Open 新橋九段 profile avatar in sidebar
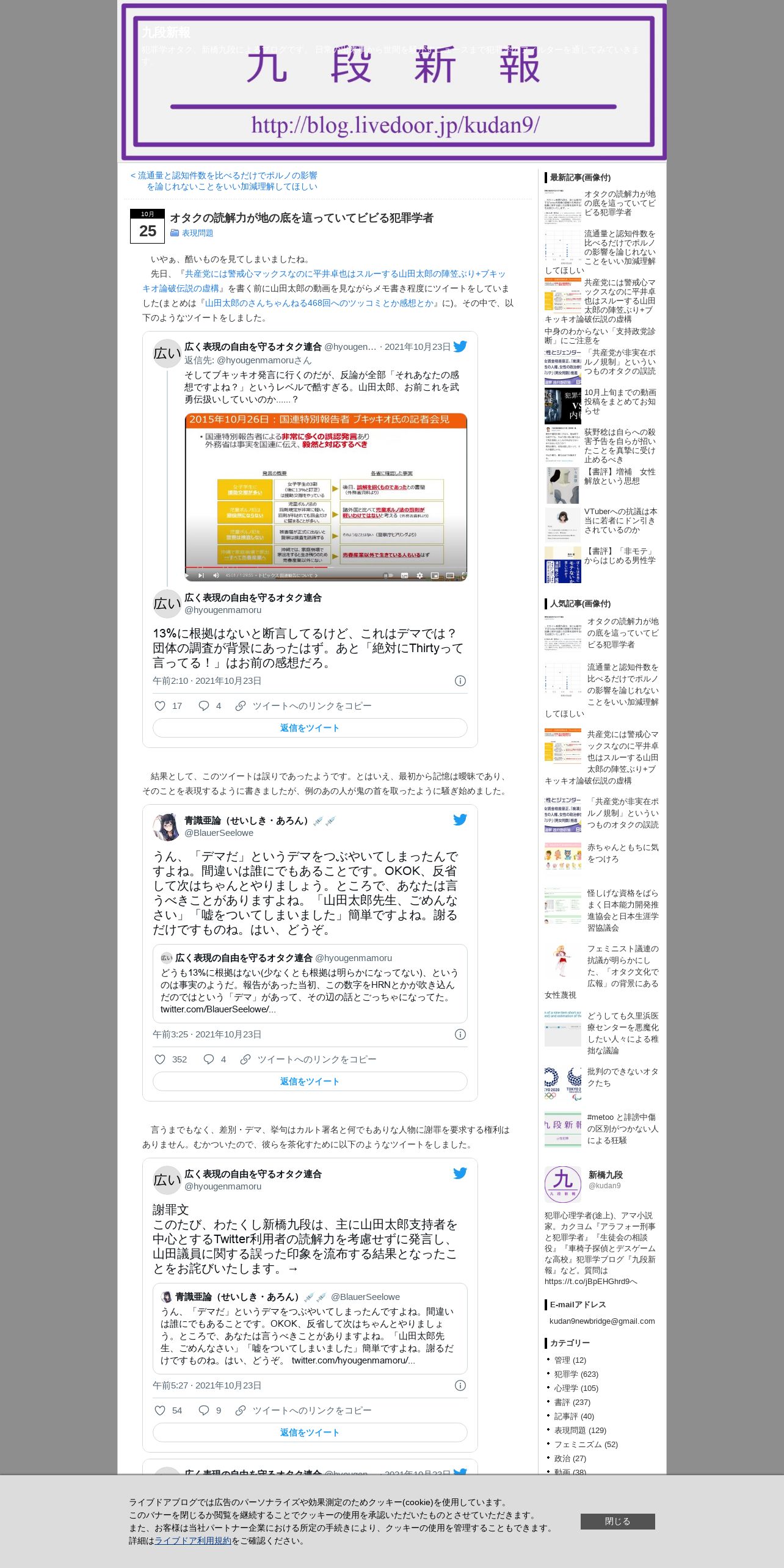The image size is (784, 1568). (x=562, y=1184)
